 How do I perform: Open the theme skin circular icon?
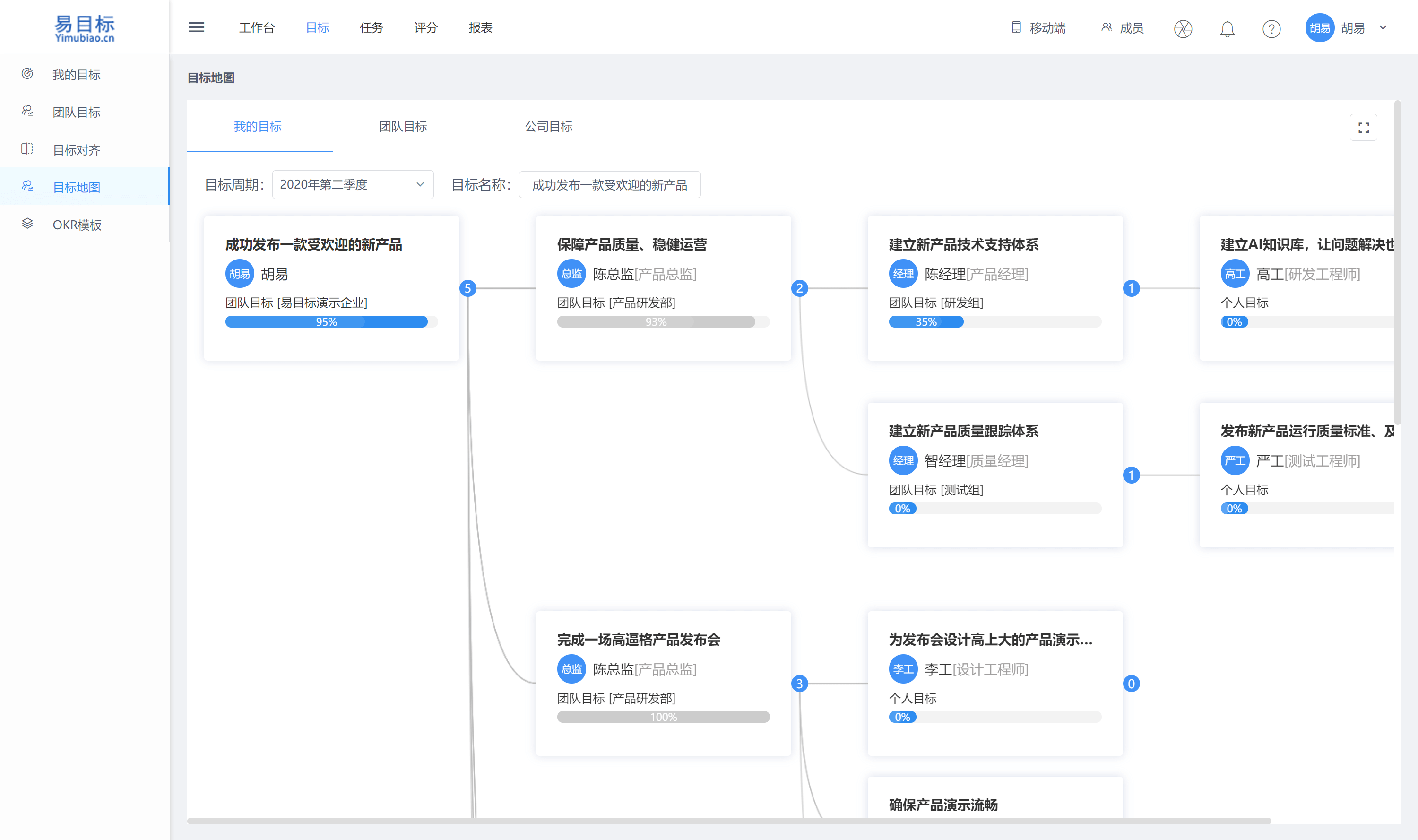coord(1183,28)
